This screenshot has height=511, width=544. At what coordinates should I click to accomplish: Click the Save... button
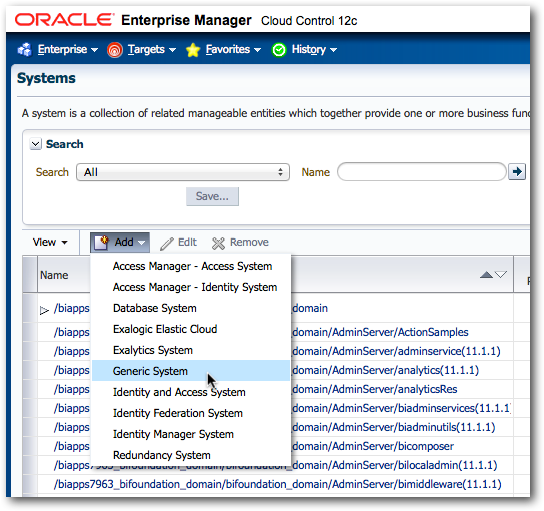coord(212,196)
